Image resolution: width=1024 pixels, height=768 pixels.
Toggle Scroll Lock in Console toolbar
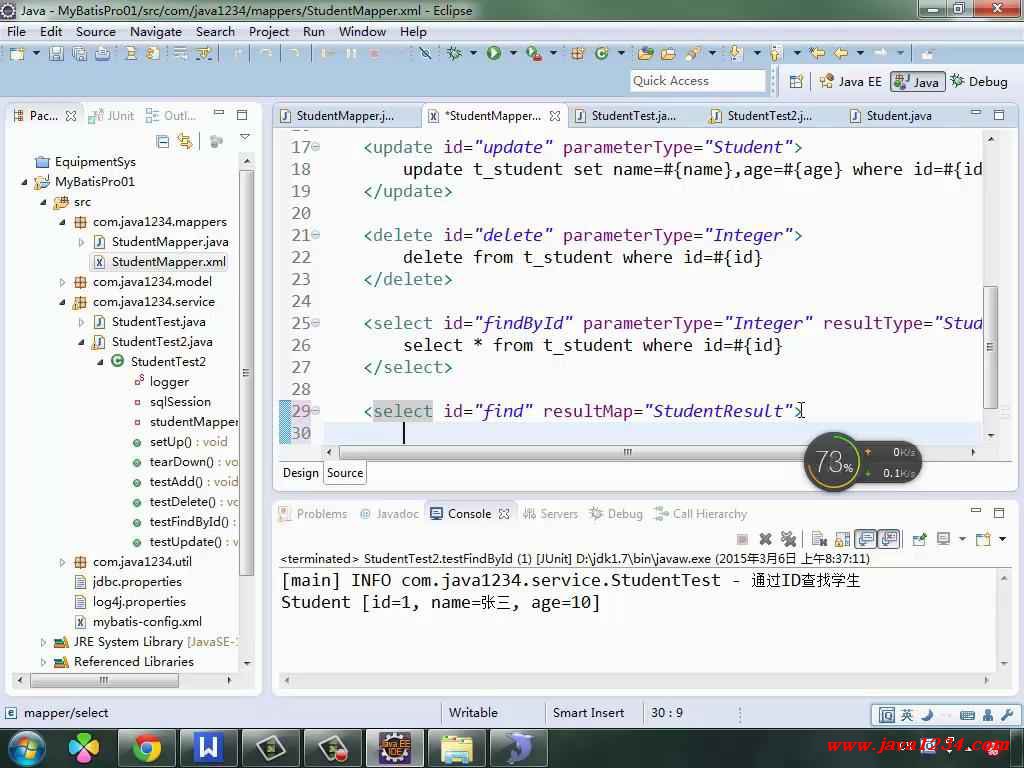point(842,539)
